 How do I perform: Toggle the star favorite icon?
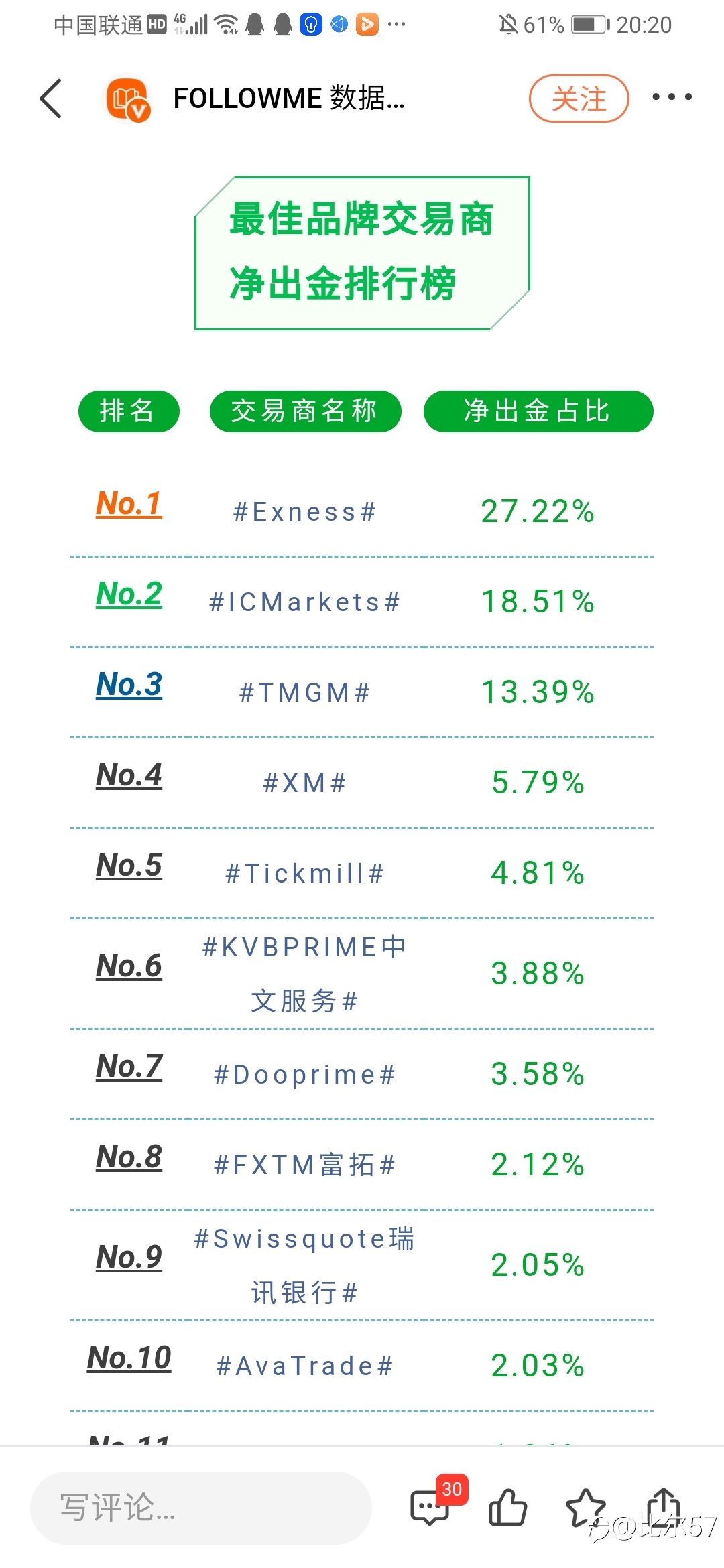click(x=585, y=1508)
